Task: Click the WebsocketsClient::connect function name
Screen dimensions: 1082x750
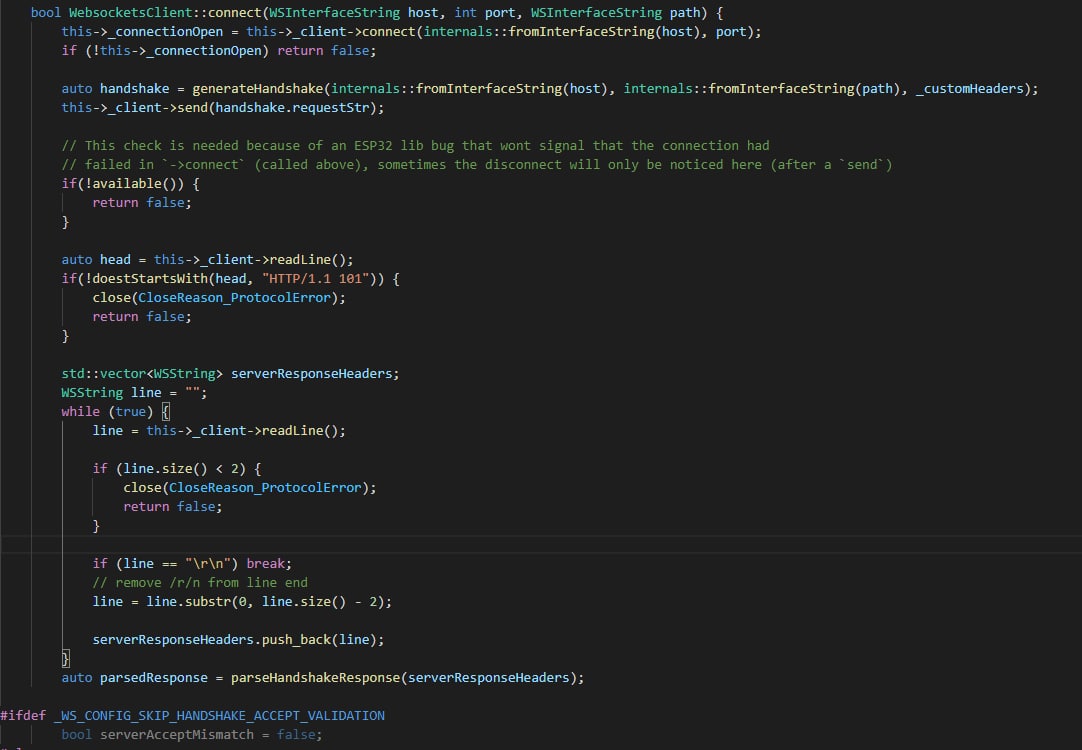Action: (x=164, y=12)
